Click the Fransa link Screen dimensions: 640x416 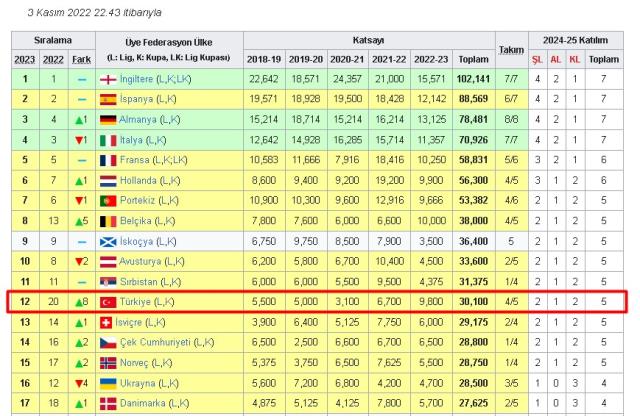(x=135, y=160)
